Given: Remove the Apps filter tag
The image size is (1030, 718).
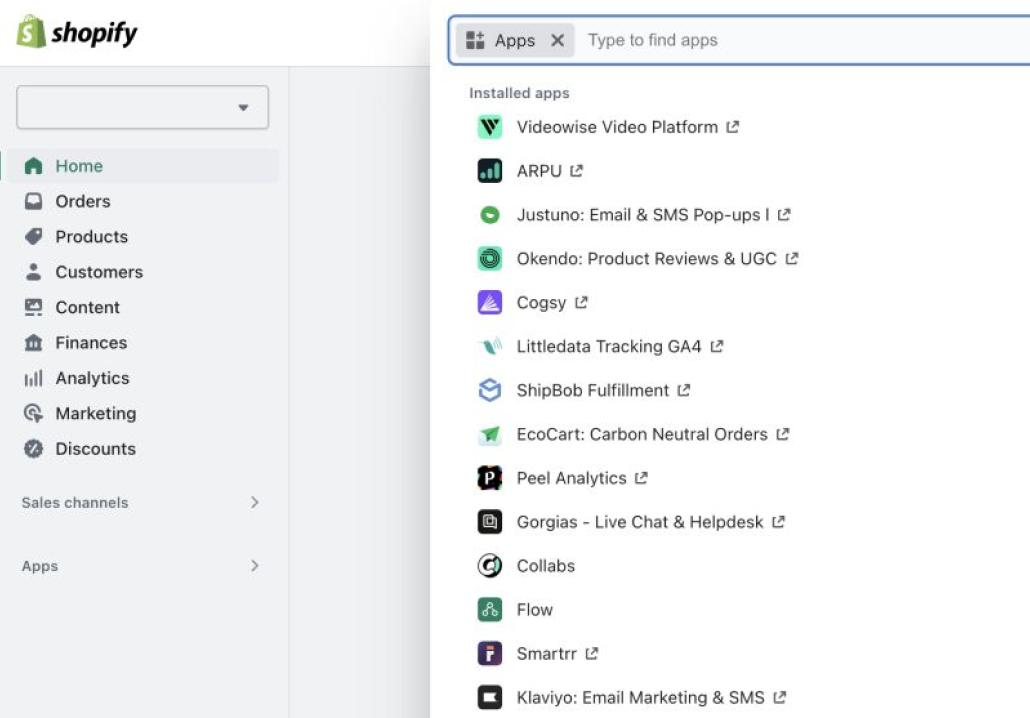Looking at the screenshot, I should tap(558, 41).
